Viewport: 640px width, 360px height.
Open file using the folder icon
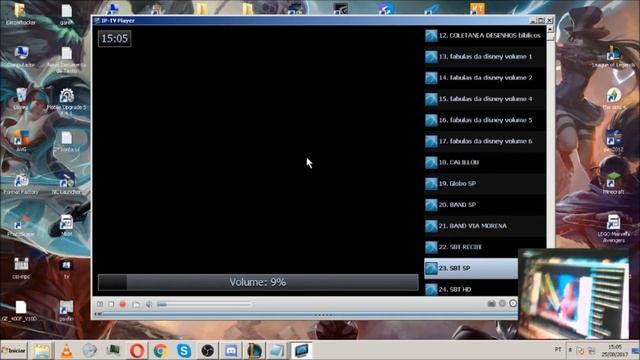(x=136, y=304)
